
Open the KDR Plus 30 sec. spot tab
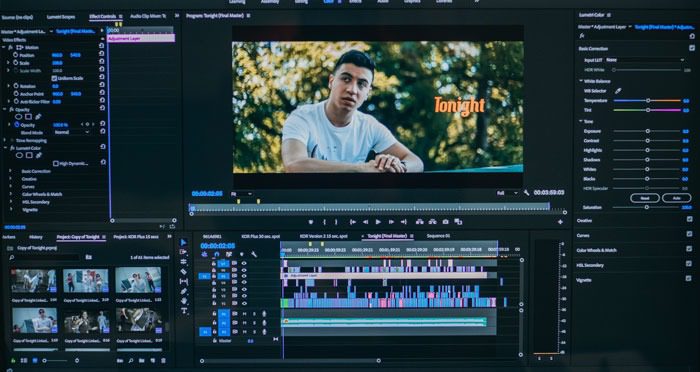260,236
